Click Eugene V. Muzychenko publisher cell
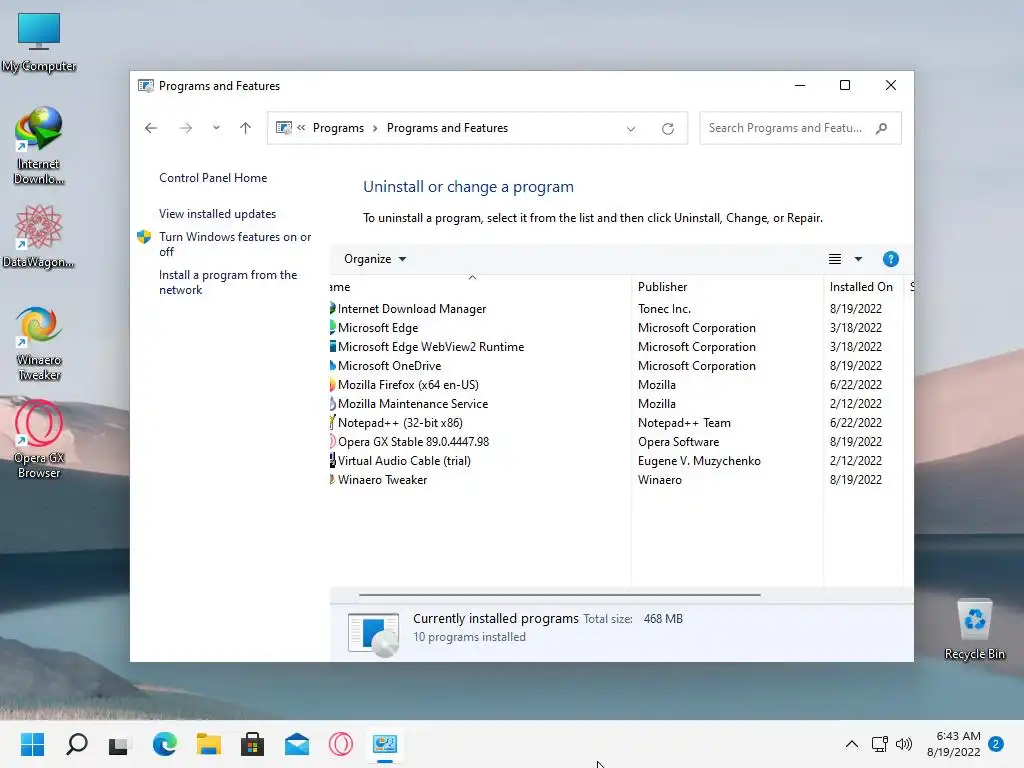 [699, 460]
